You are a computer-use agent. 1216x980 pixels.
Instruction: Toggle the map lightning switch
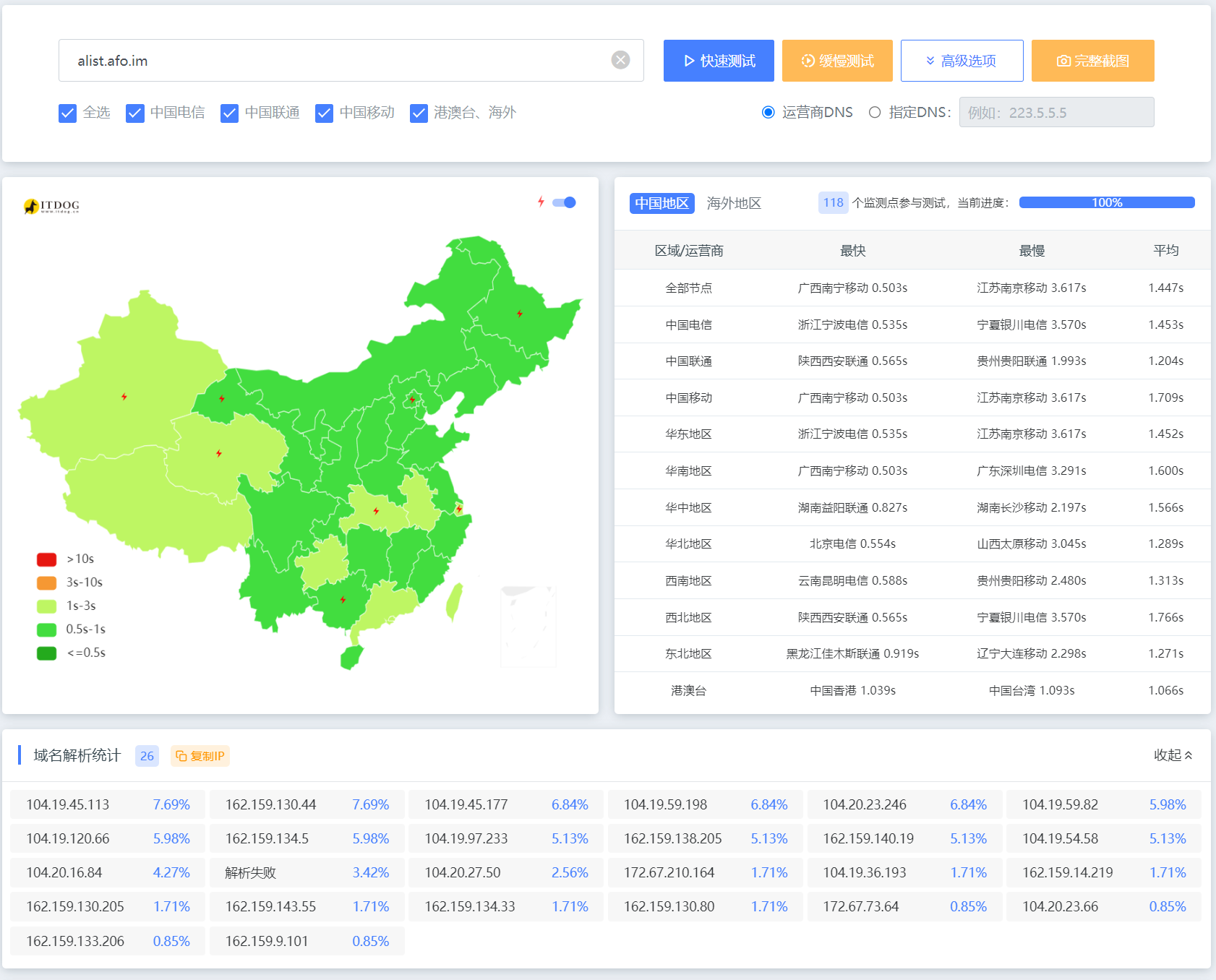point(564,202)
